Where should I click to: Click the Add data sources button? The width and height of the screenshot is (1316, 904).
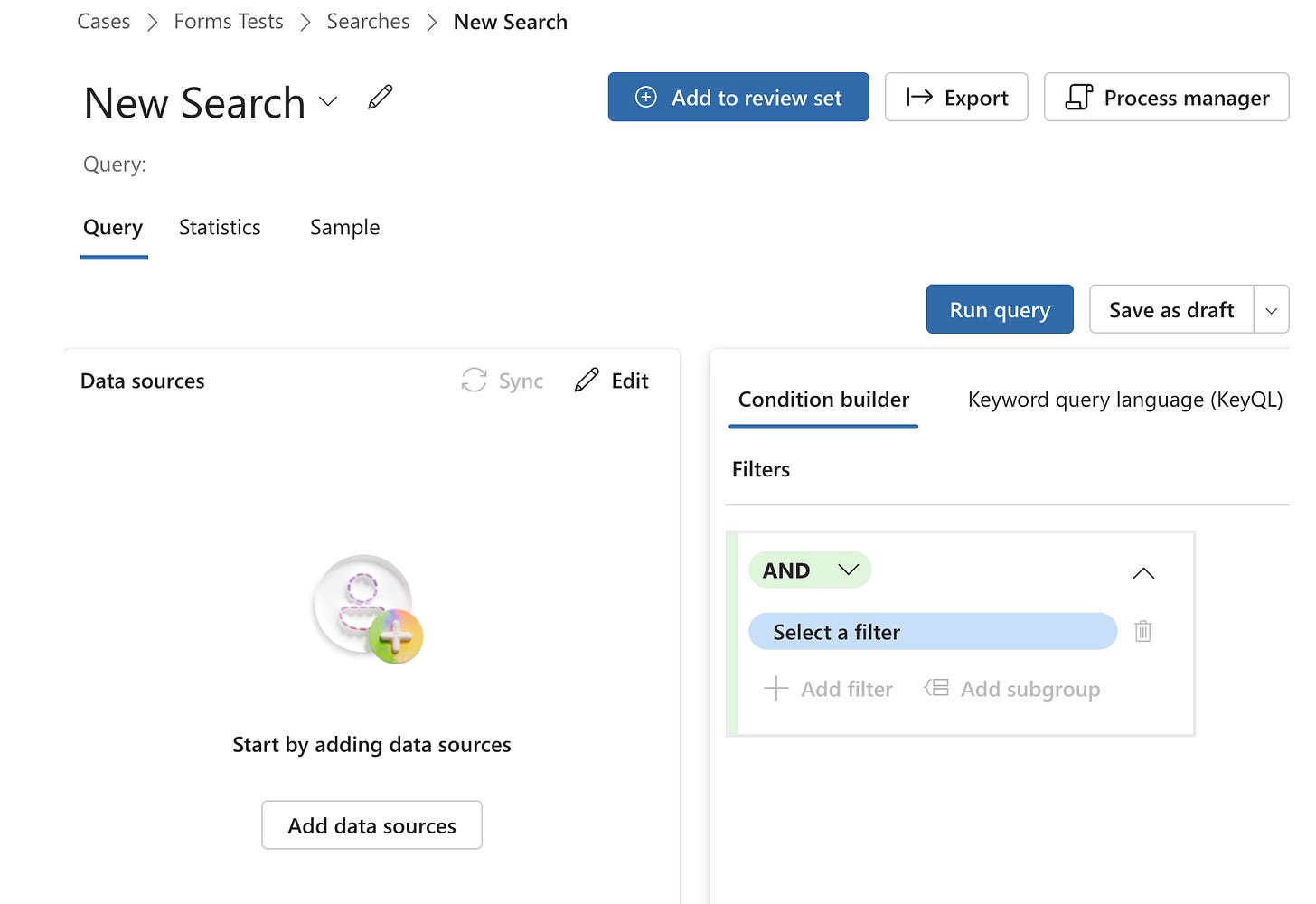click(371, 825)
